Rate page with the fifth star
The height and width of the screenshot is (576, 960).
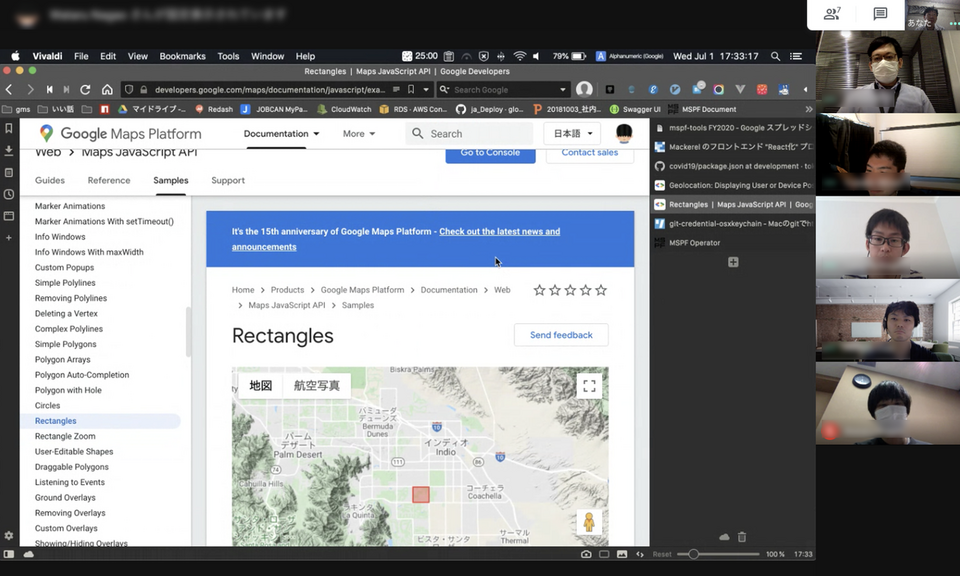point(601,290)
